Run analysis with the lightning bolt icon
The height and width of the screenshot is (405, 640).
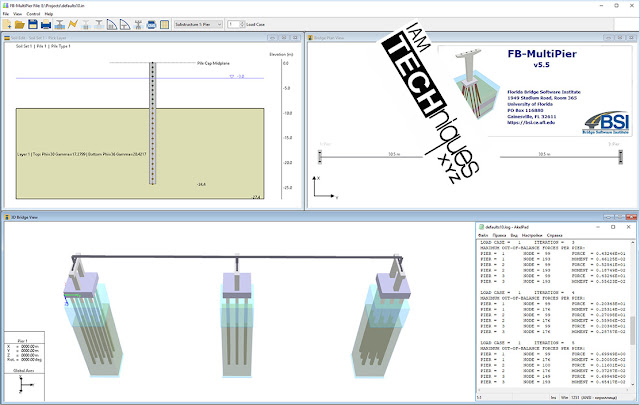pos(73,24)
